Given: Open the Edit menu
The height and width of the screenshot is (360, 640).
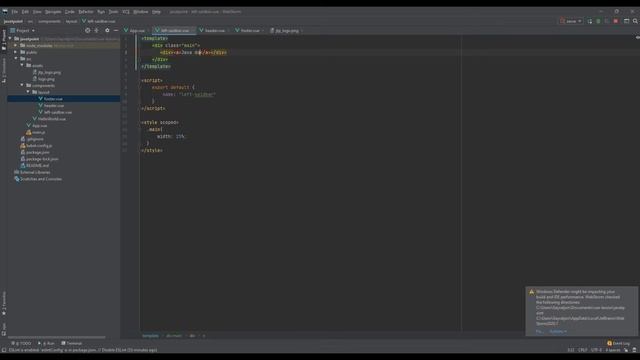Looking at the screenshot, I should [25, 12].
